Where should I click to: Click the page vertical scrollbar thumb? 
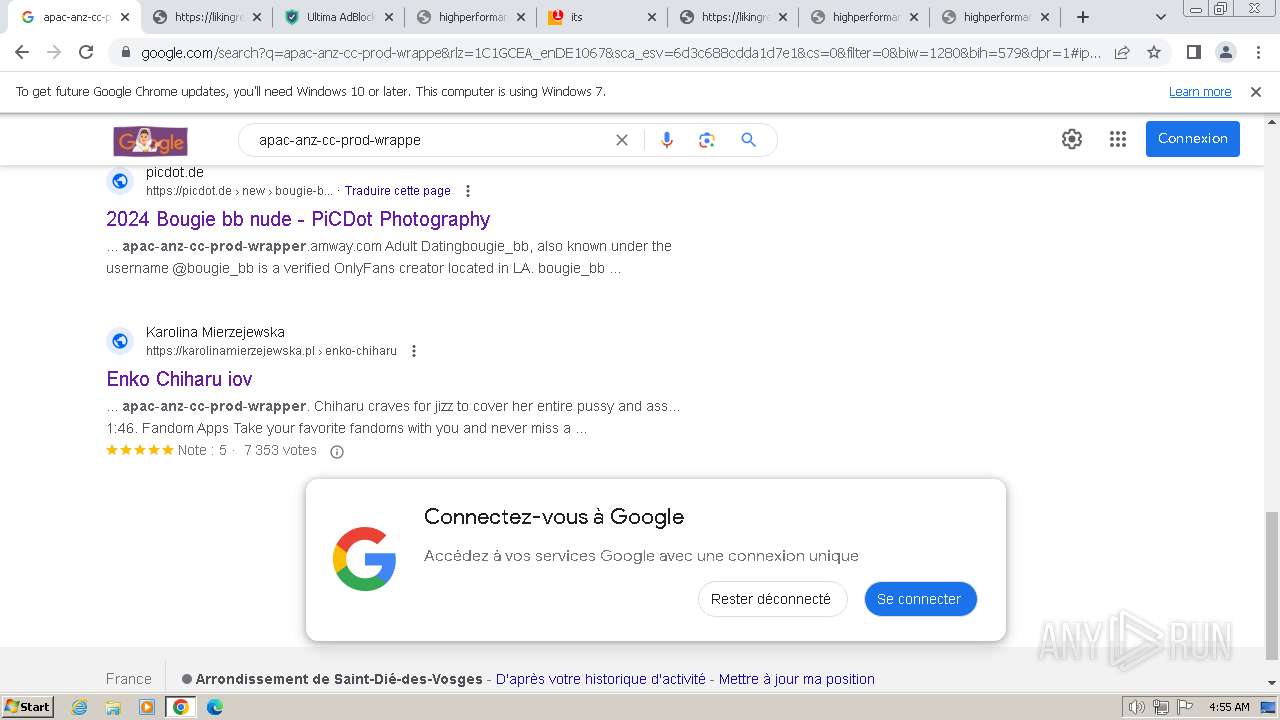pos(1271,584)
